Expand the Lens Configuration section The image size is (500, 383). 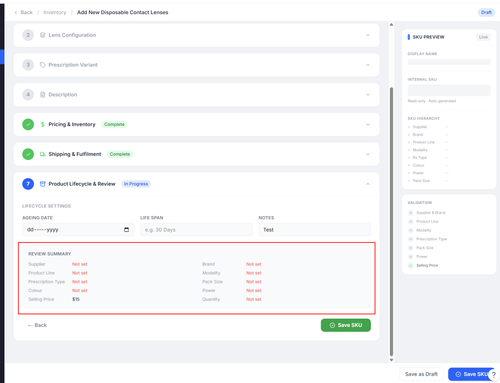pos(368,35)
